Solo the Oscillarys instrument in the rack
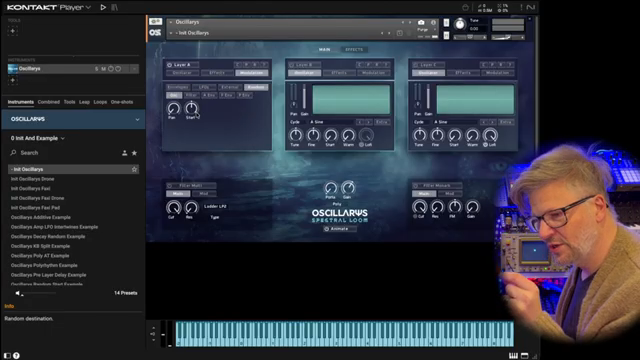640x360 pixels. 97,69
